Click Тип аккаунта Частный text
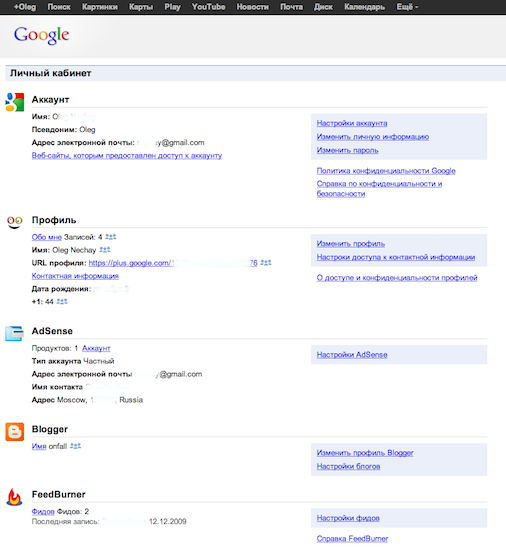This screenshot has width=506, height=550. tap(73, 361)
